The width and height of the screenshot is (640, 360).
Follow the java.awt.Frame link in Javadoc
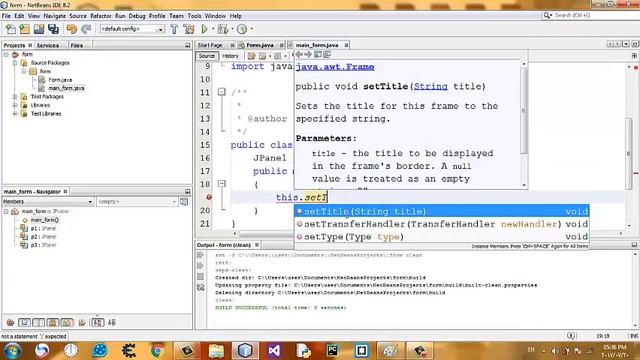335,67
